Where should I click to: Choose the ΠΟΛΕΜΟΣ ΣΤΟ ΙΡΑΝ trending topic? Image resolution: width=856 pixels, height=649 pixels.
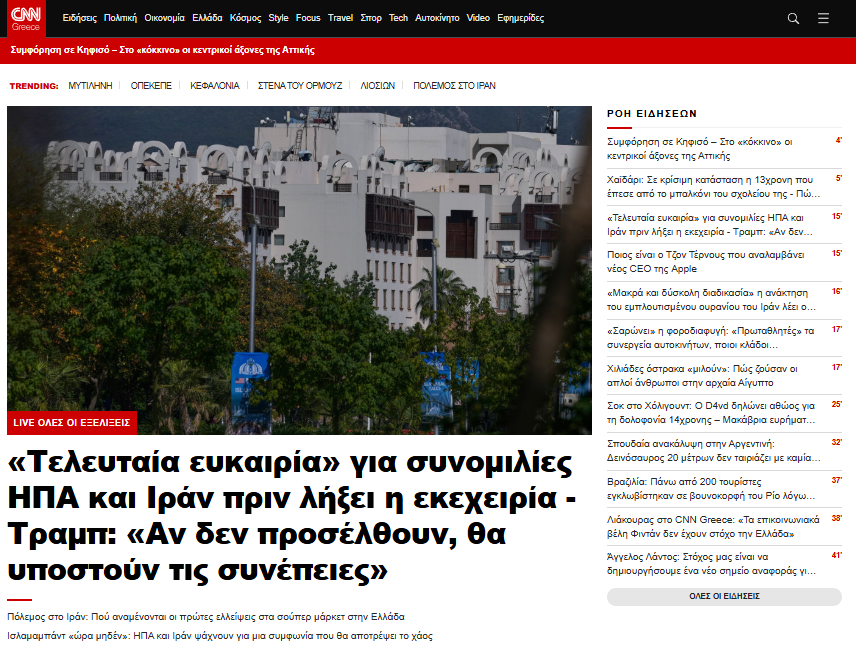[x=454, y=86]
